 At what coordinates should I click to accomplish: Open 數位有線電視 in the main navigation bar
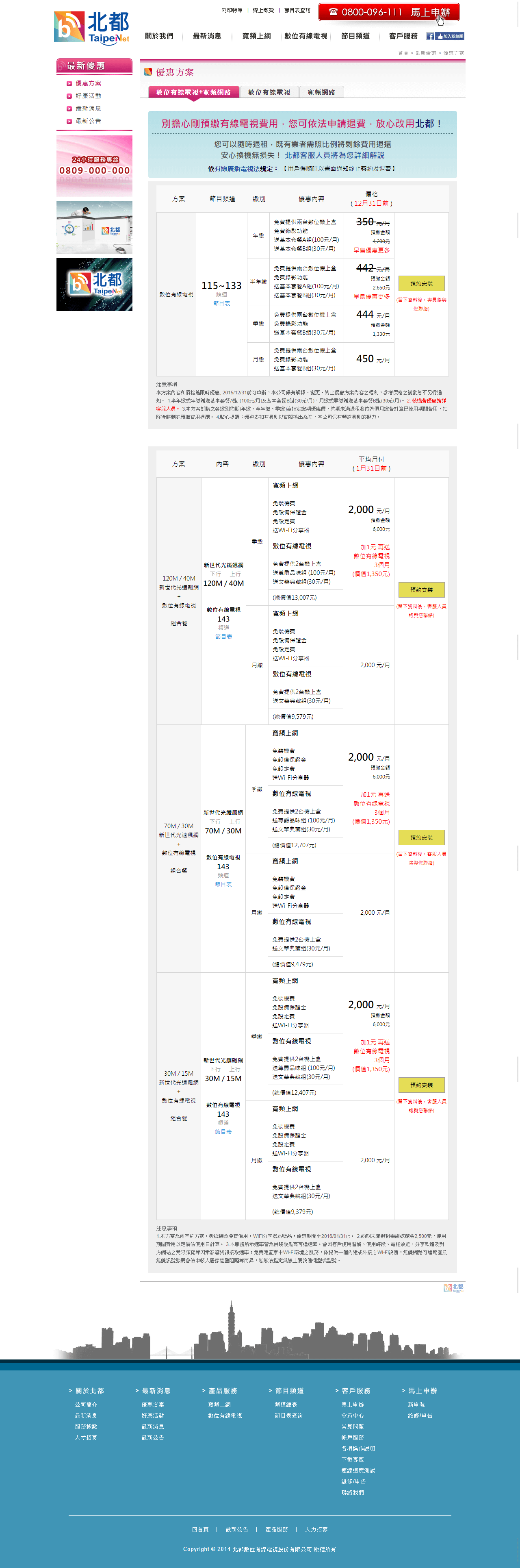coord(306,36)
